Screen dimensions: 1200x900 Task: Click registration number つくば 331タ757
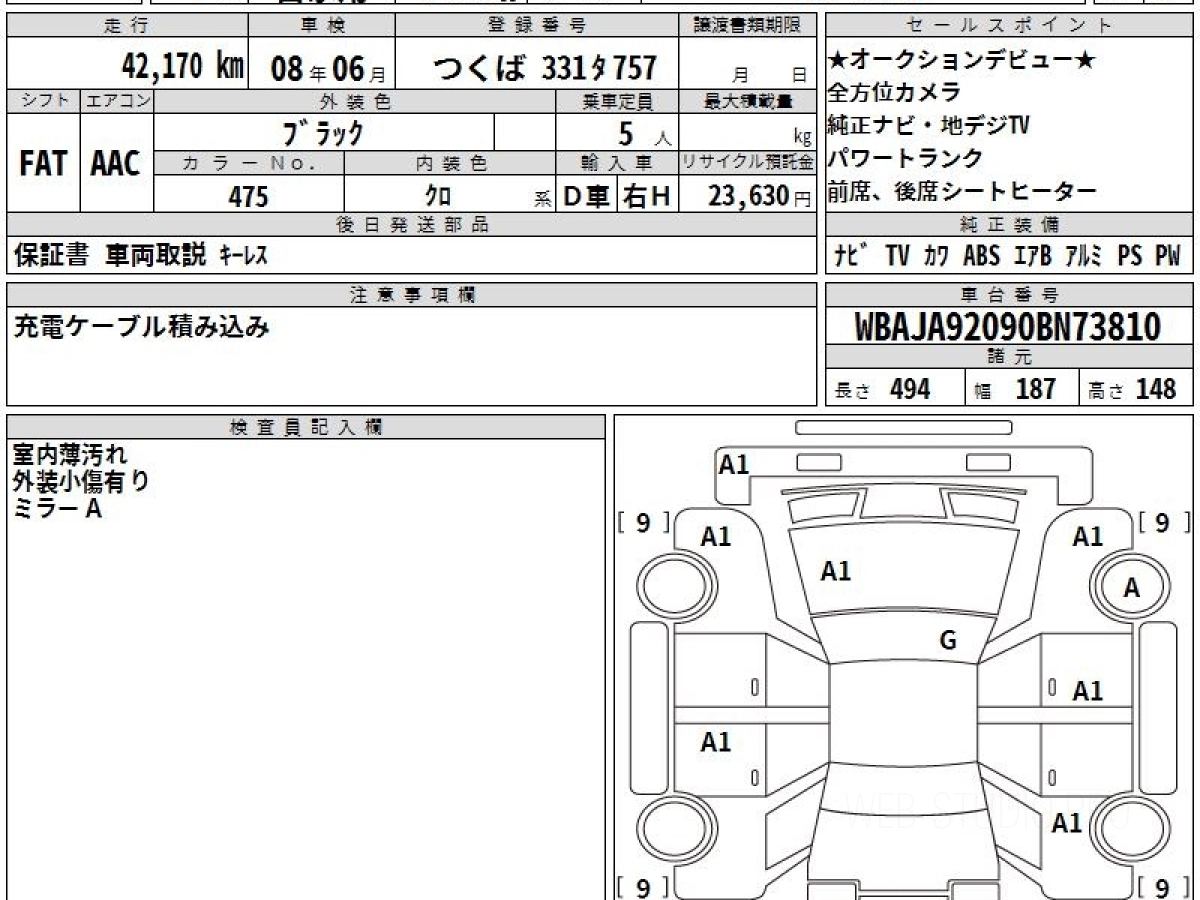(545, 68)
